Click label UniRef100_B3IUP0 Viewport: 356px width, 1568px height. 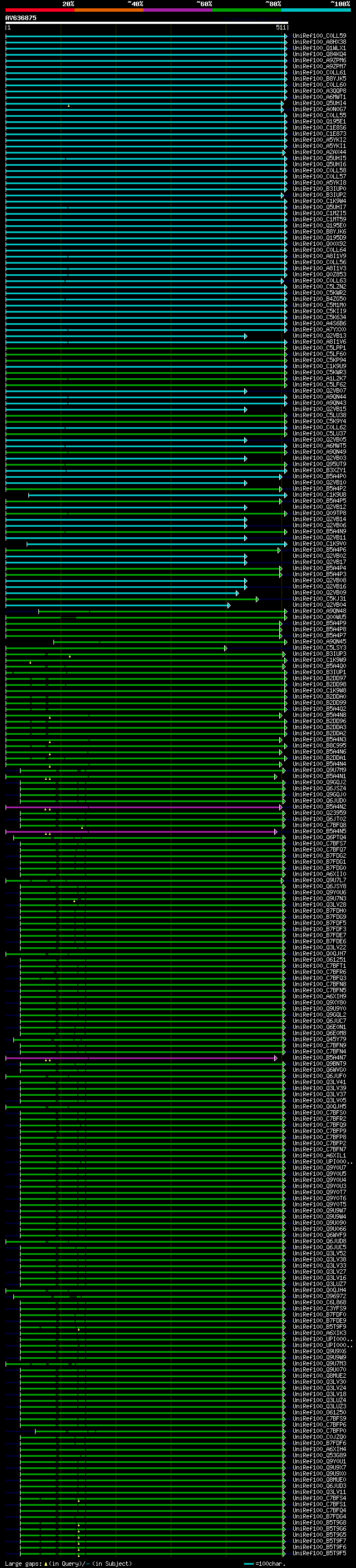[319, 189]
